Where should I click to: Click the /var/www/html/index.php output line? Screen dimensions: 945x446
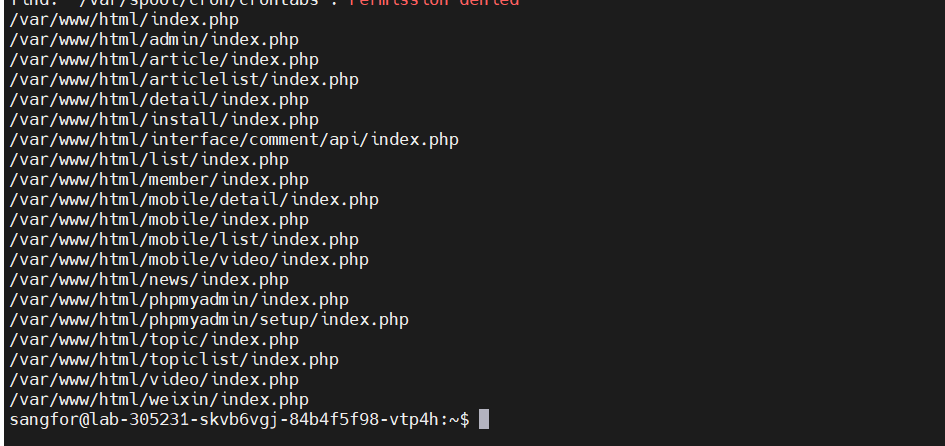coord(124,20)
